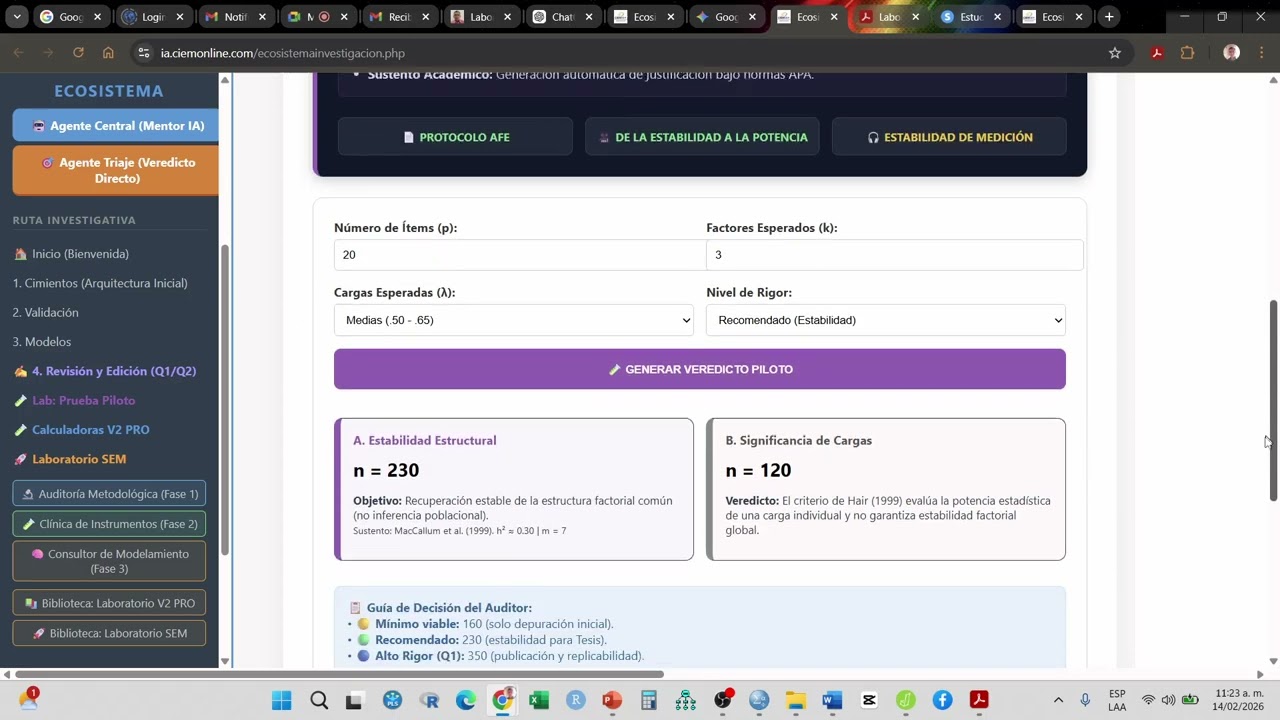View site information icon in address bar
Image resolution: width=1280 pixels, height=720 pixels.
144,53
